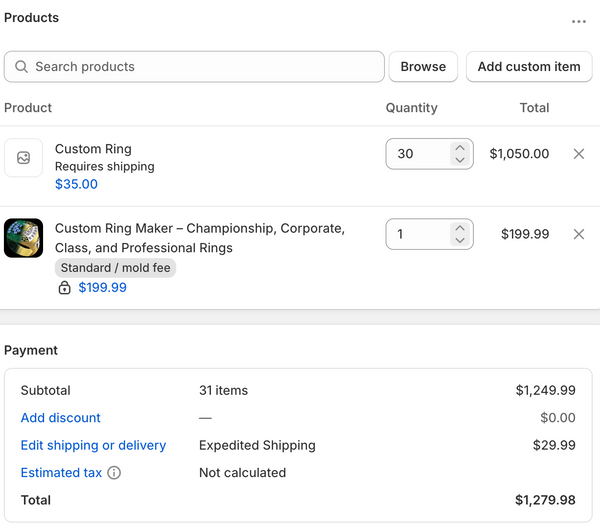The width and height of the screenshot is (600, 529).
Task: Decrease Custom Ring quantity with down arrow
Action: pos(460,160)
